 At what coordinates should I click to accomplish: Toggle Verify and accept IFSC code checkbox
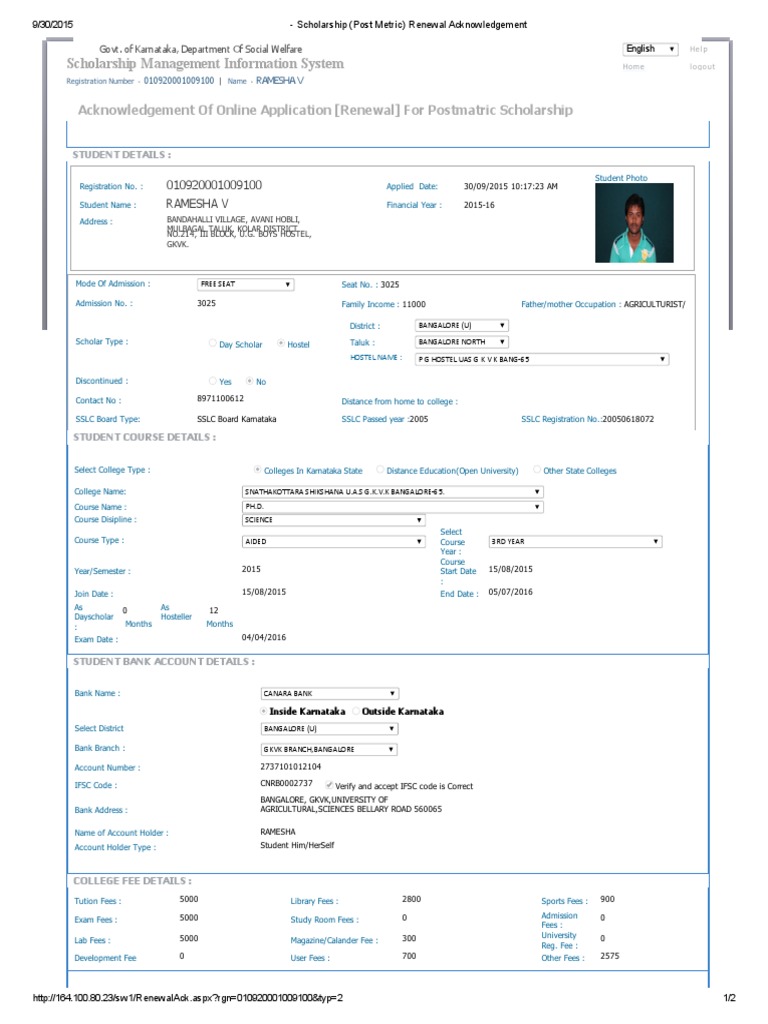pyautogui.click(x=329, y=785)
